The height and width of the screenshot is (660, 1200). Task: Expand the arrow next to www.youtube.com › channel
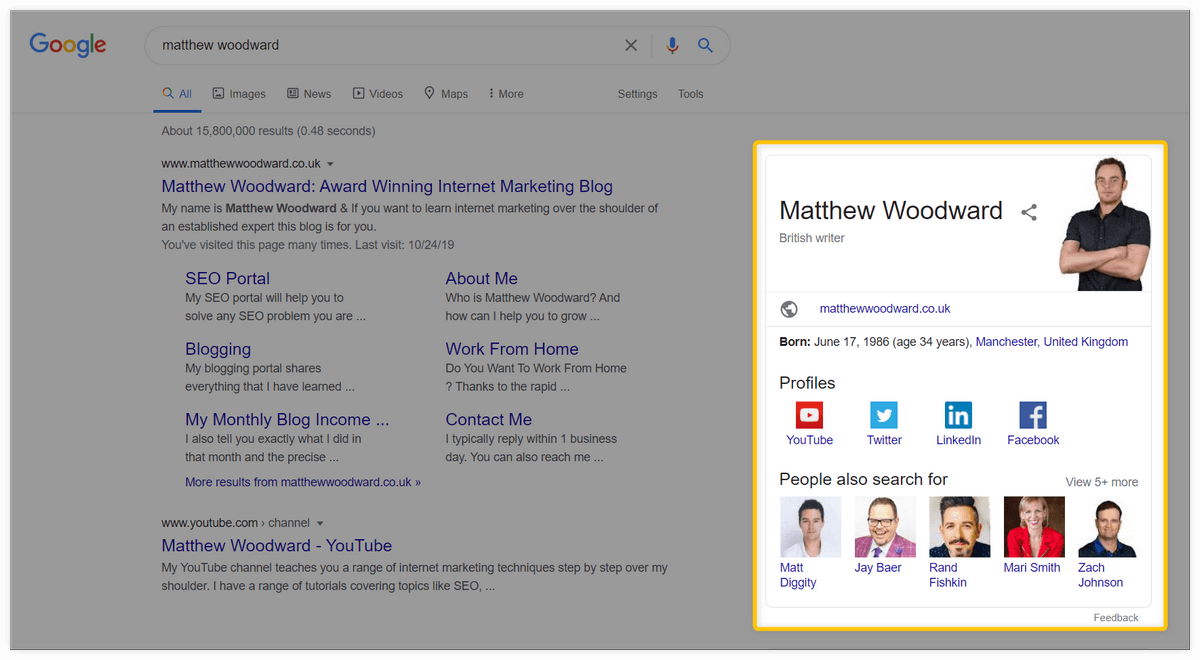(x=320, y=523)
